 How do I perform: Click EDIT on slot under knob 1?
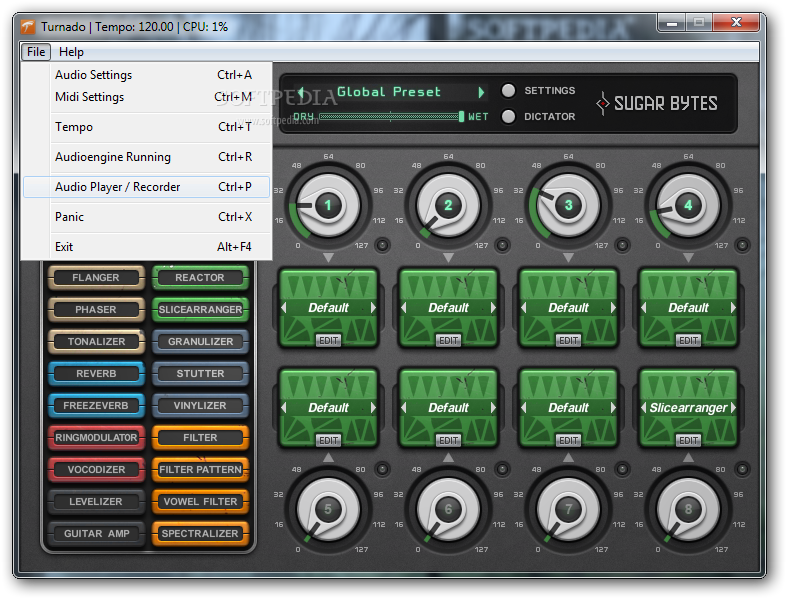(328, 340)
